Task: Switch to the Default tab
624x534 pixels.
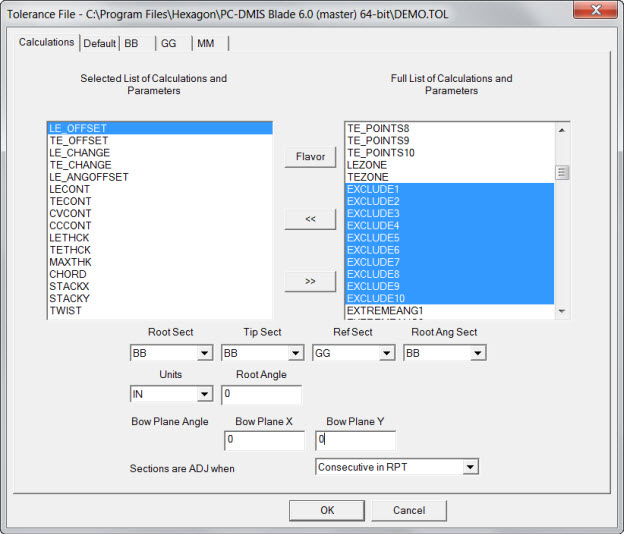Action: (99, 43)
